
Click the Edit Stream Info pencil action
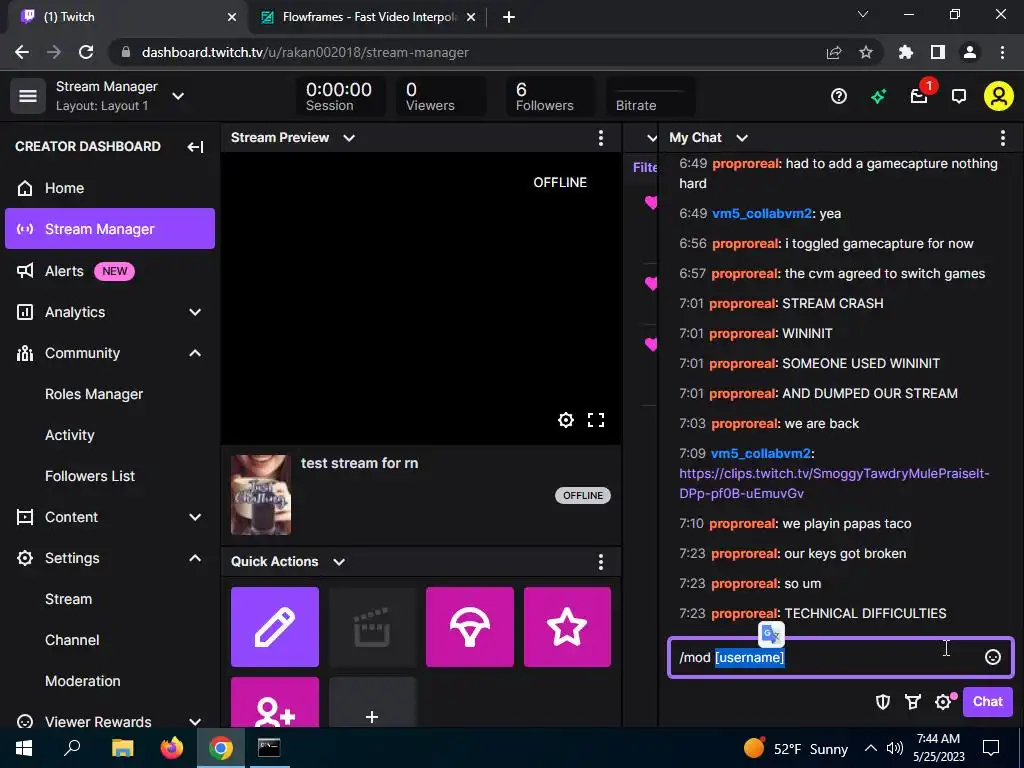275,627
